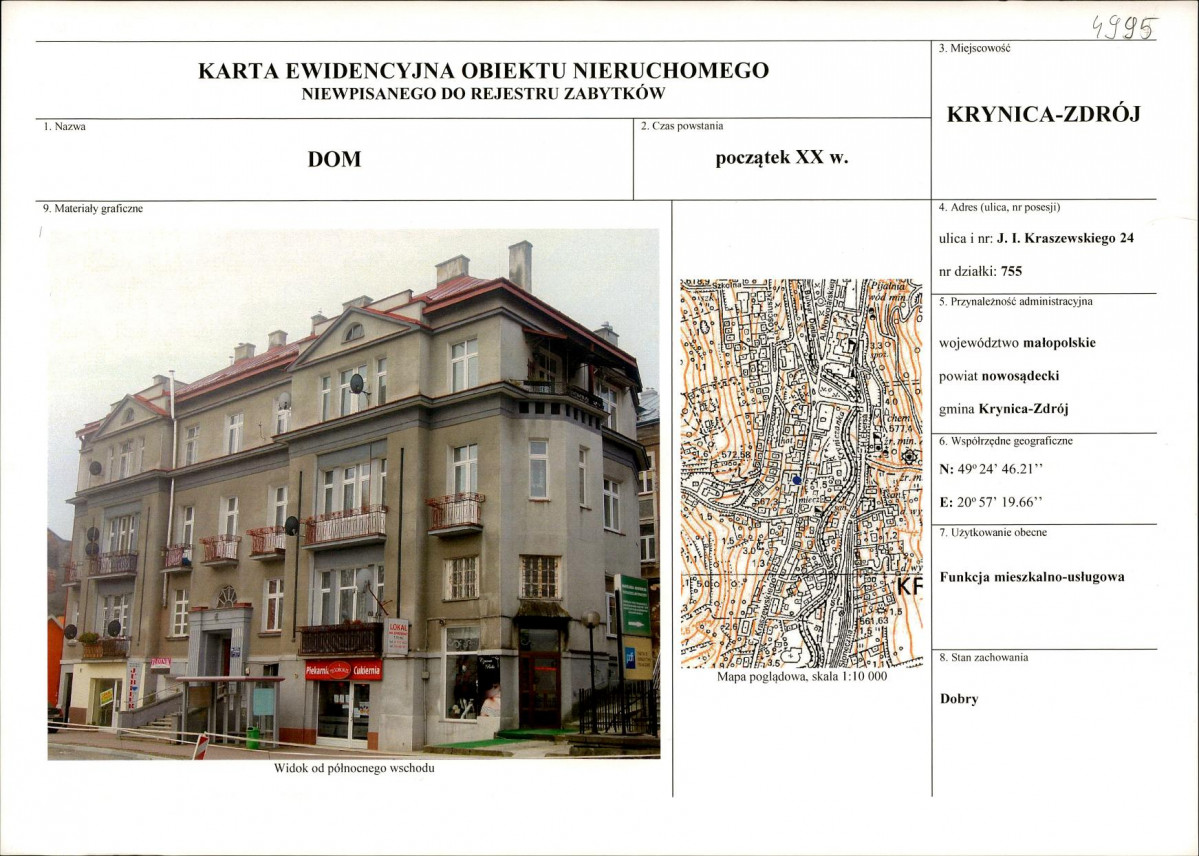Click the title 'KARTA EWIDENCYJNA OBIEKTU NIERUCHOMEGO'

483,70
